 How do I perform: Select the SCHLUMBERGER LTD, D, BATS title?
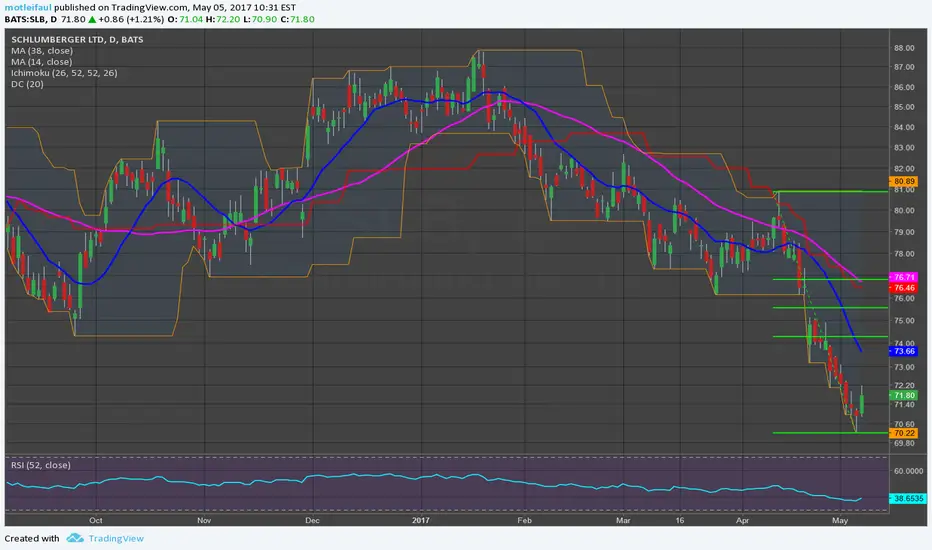pos(77,39)
